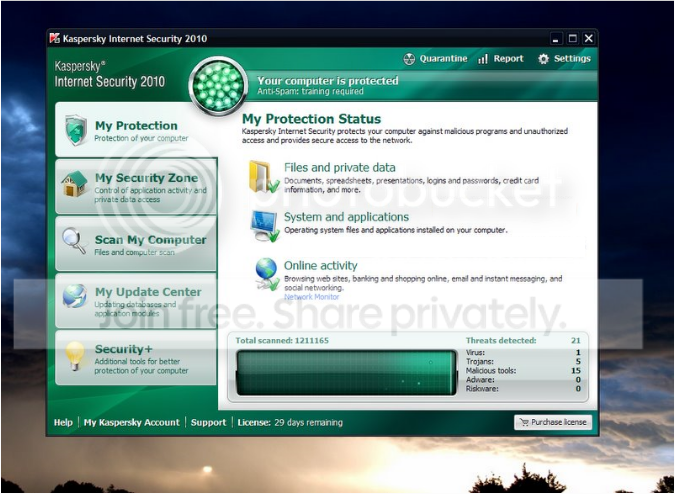Open Files and private data section
Image resolution: width=675 pixels, height=494 pixels.
click(x=339, y=167)
